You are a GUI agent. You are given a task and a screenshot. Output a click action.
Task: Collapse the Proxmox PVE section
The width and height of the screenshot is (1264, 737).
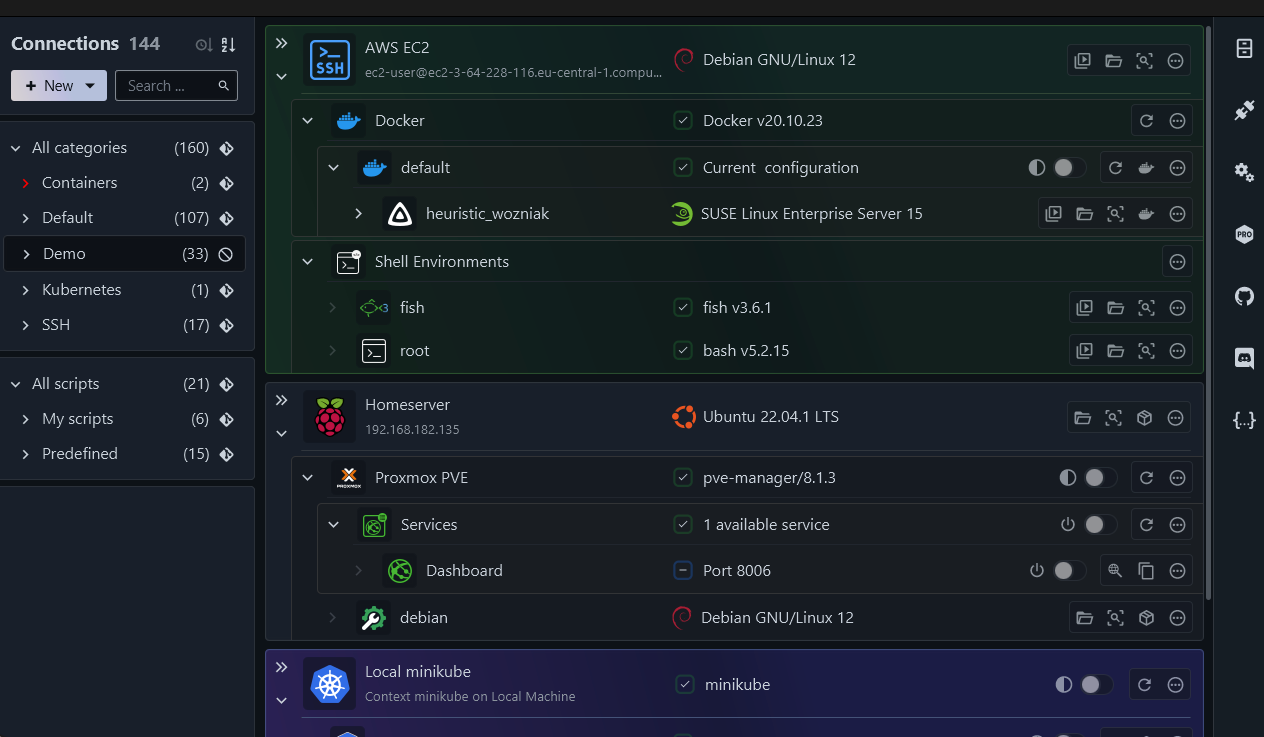click(308, 478)
